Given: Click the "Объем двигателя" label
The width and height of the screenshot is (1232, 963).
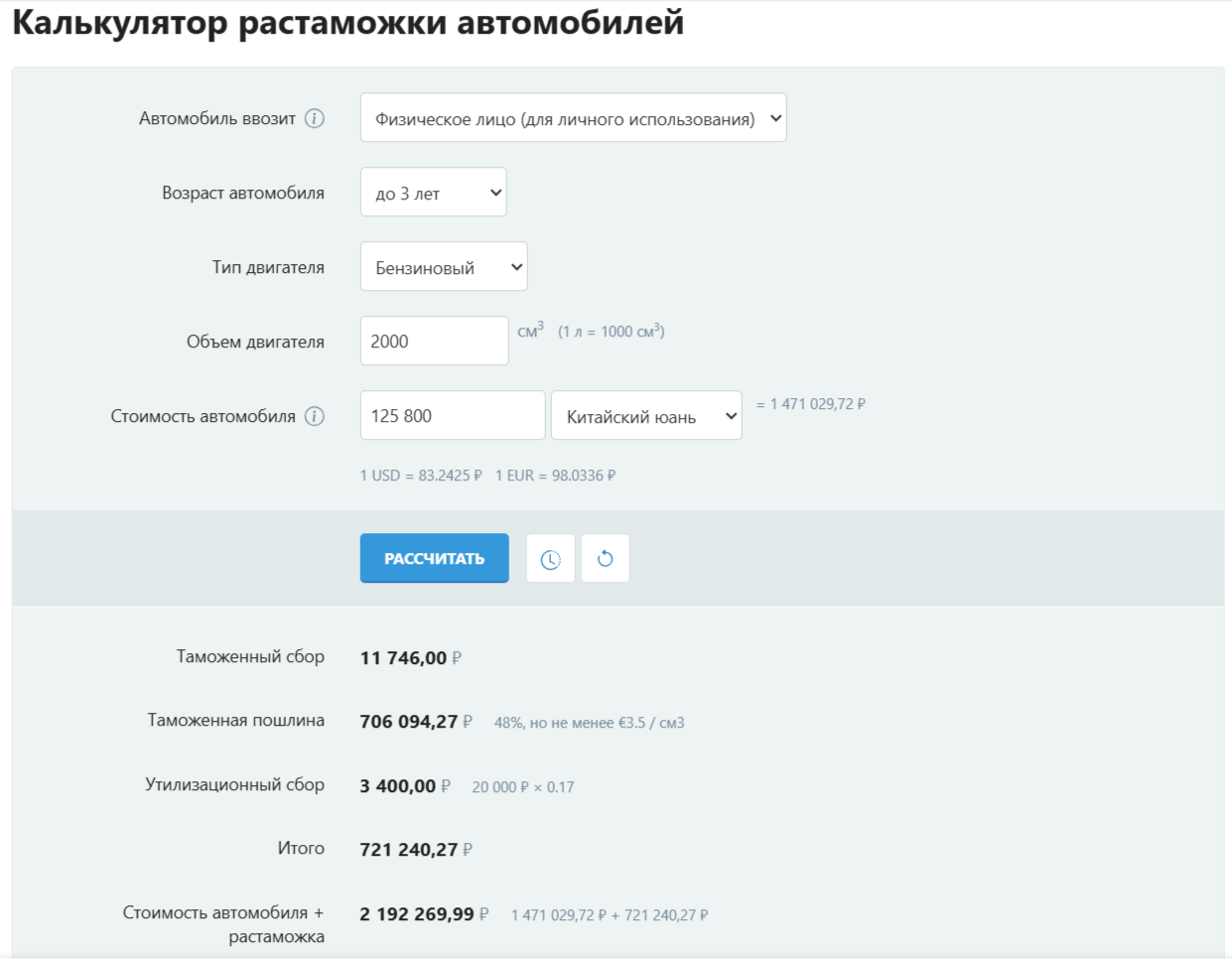Looking at the screenshot, I should 255,342.
